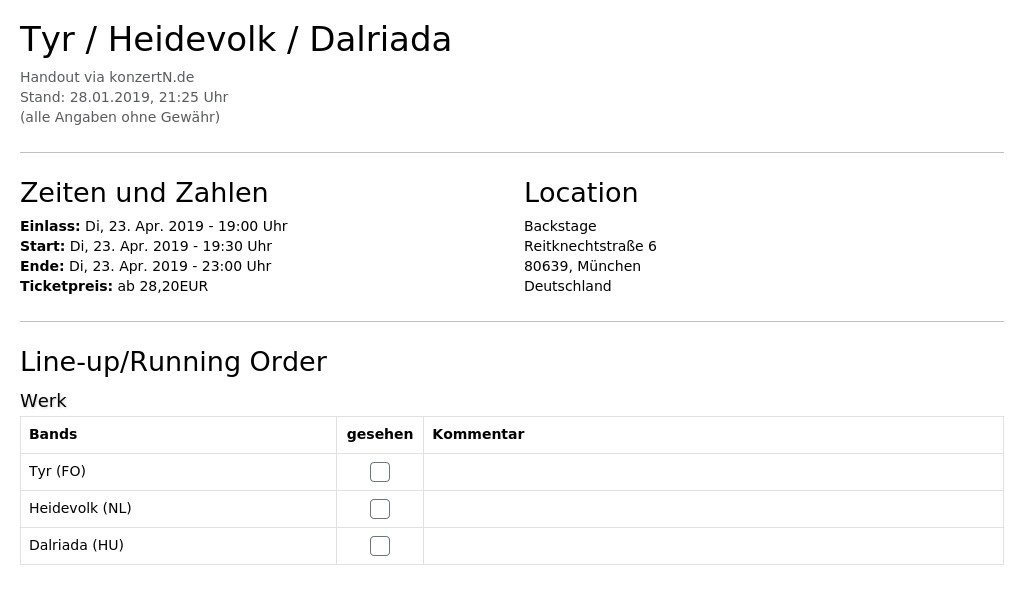This screenshot has height=601, width=1024.
Task: Click the Tyr (FO) band name
Action: 57,471
